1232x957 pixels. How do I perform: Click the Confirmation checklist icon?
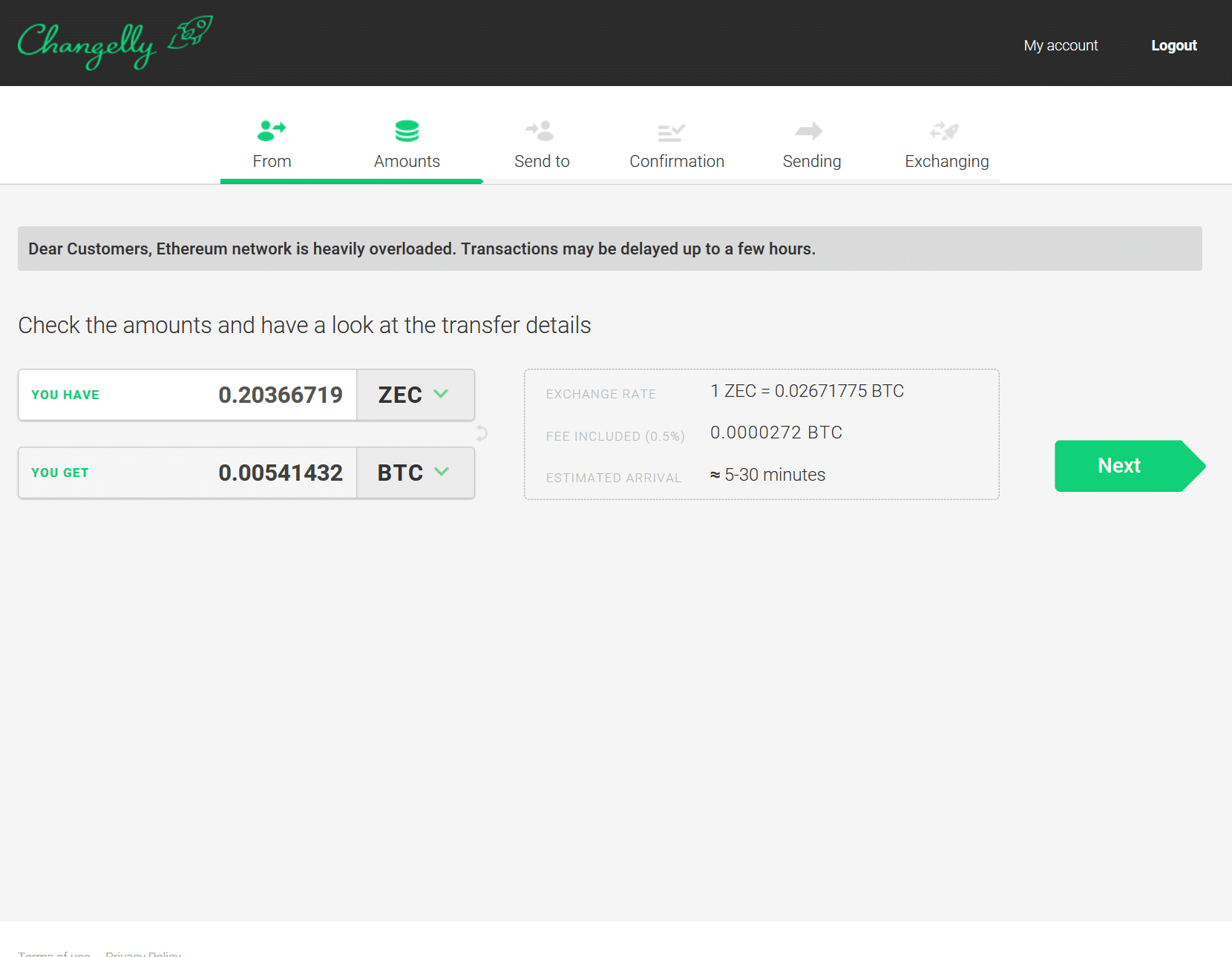(x=672, y=132)
